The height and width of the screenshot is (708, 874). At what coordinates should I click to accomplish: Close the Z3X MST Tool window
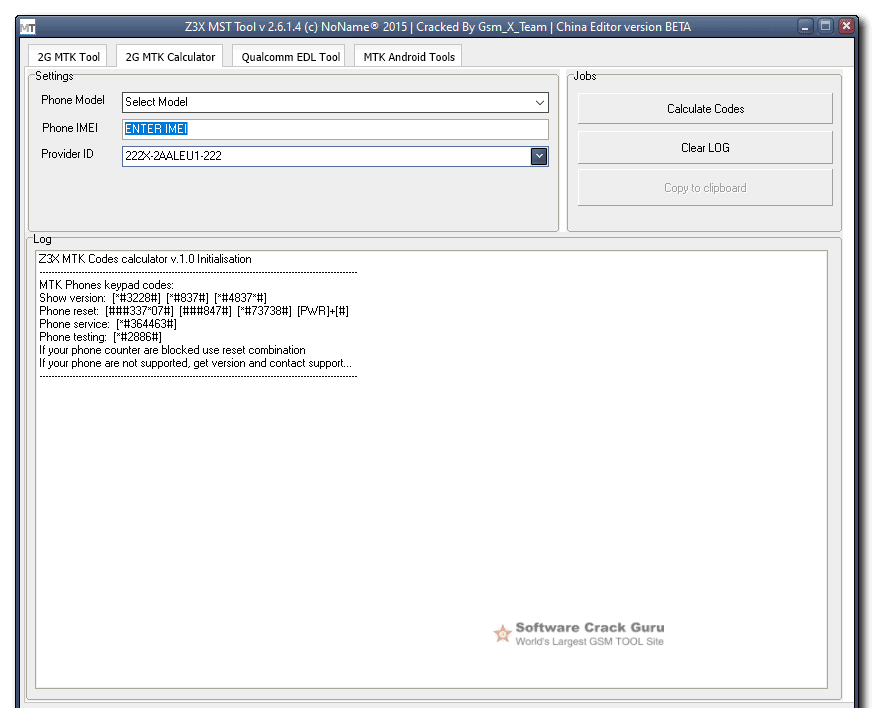[847, 26]
